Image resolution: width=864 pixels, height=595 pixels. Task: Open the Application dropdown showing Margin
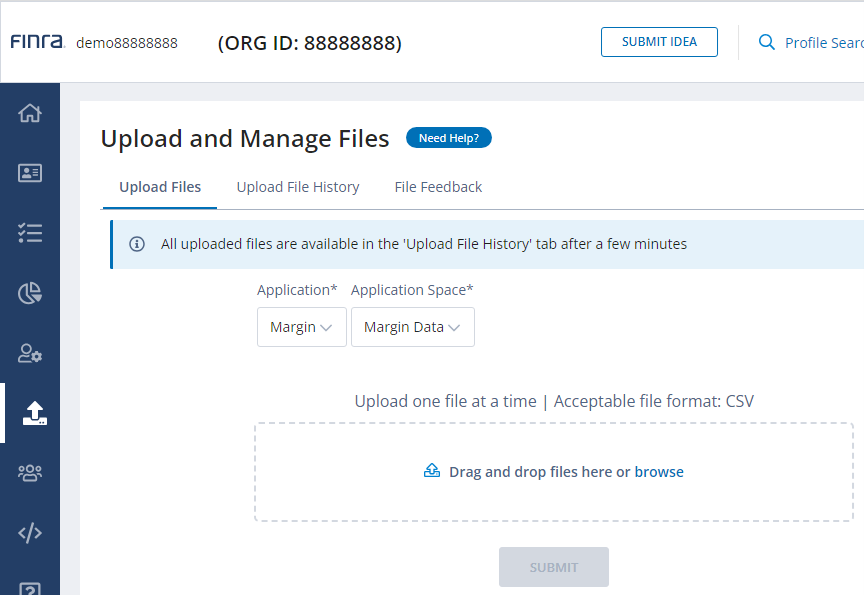coord(301,327)
